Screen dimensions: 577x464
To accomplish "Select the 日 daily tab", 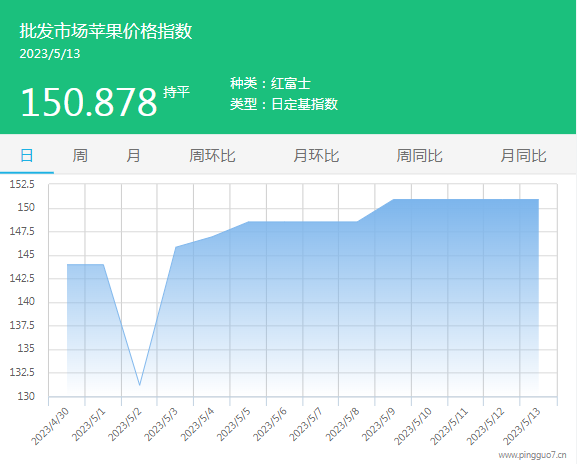I will click(26, 155).
